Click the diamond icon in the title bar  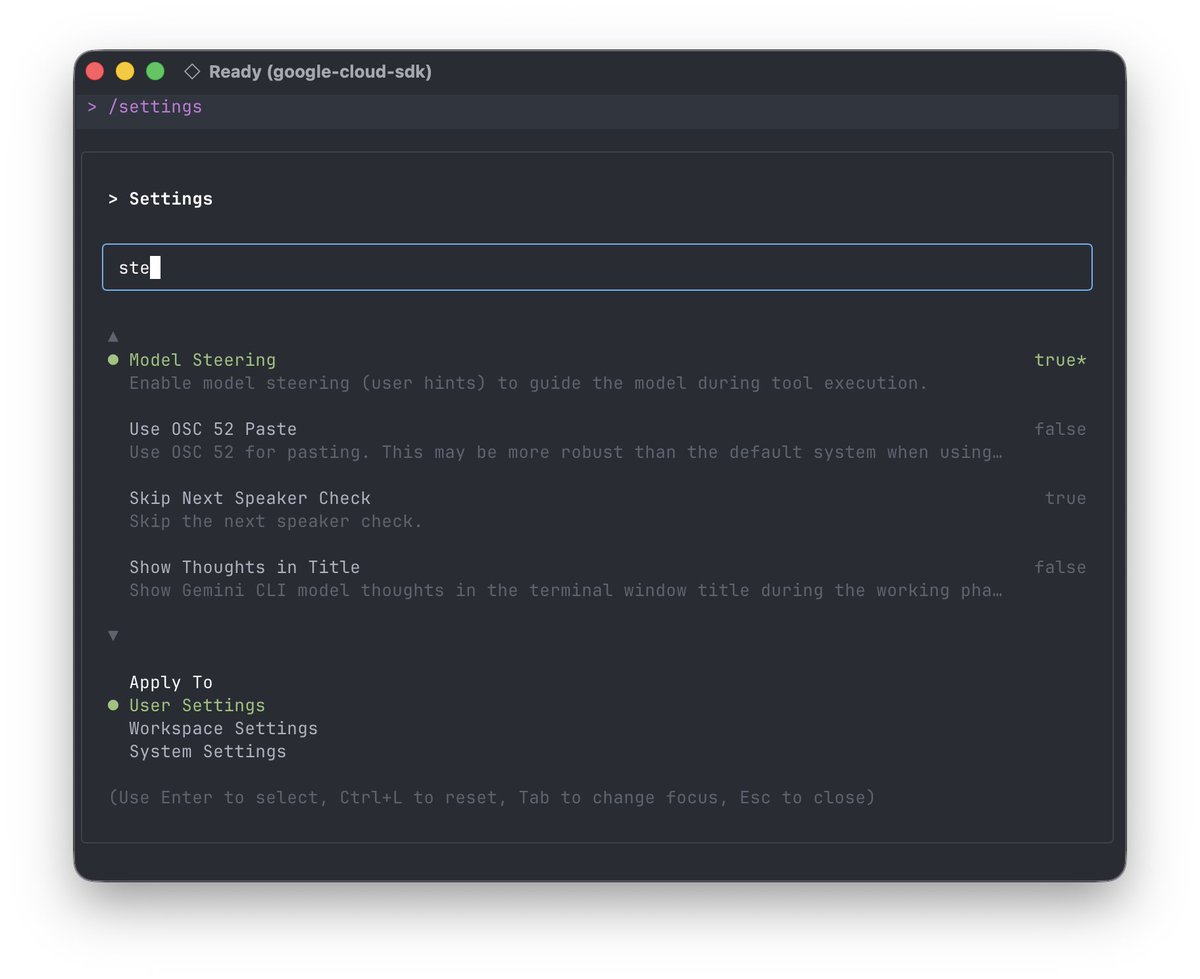pos(192,72)
